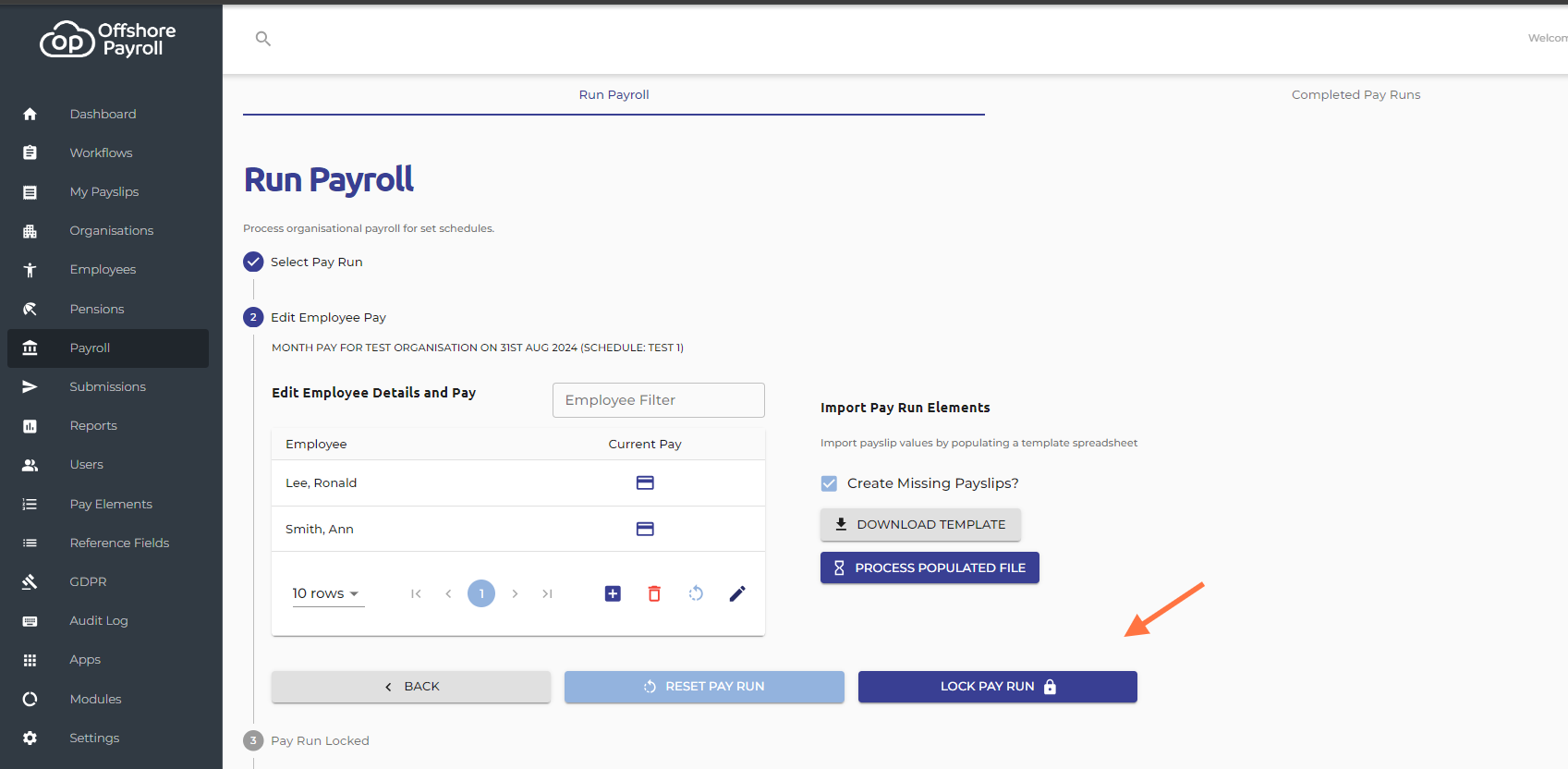Click Lock Pay Run button

(998, 687)
